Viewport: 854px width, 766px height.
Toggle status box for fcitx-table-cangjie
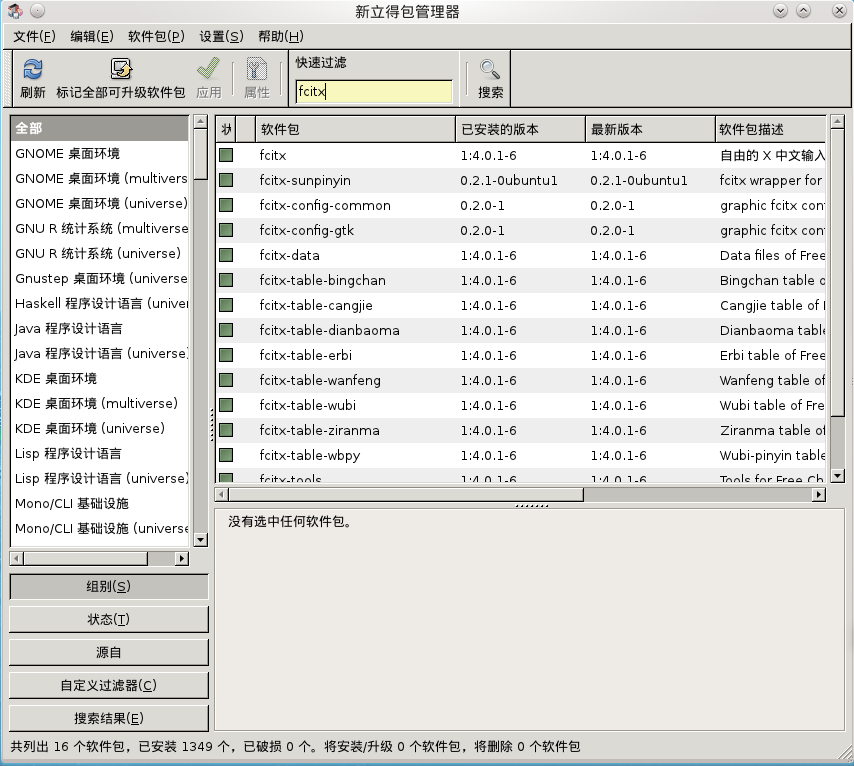pyautogui.click(x=226, y=305)
